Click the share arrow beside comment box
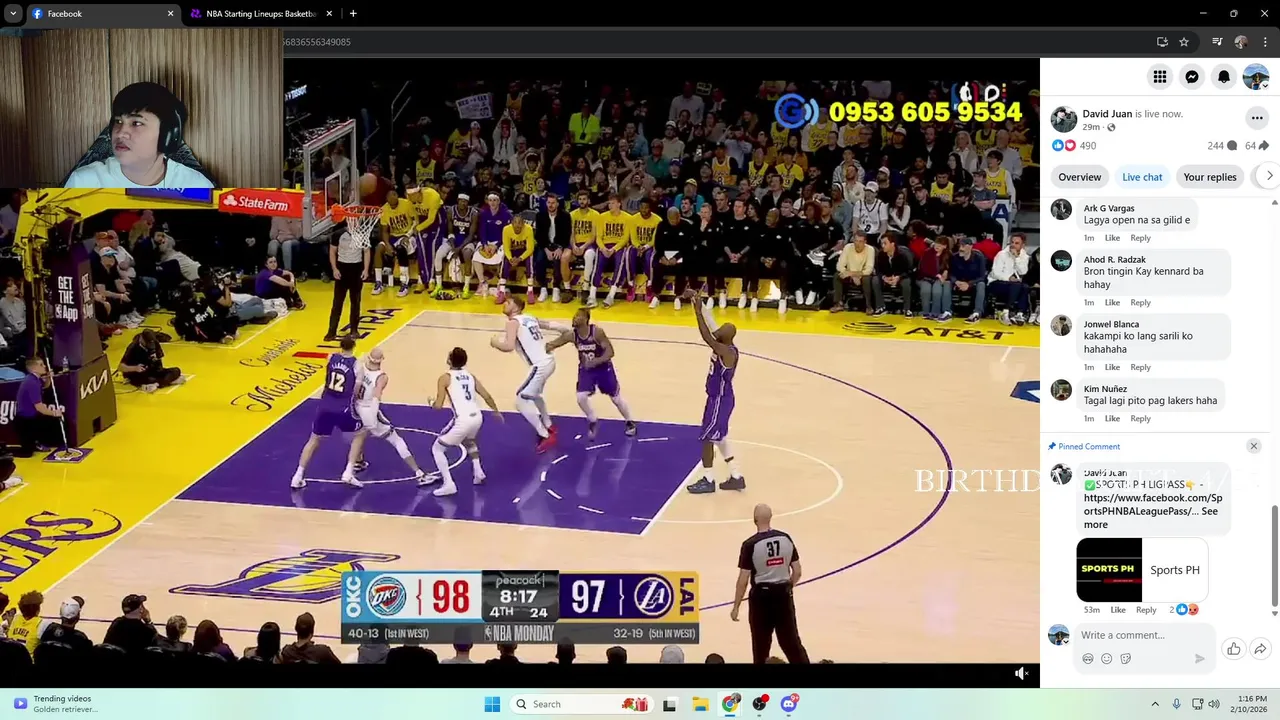 pyautogui.click(x=1261, y=649)
